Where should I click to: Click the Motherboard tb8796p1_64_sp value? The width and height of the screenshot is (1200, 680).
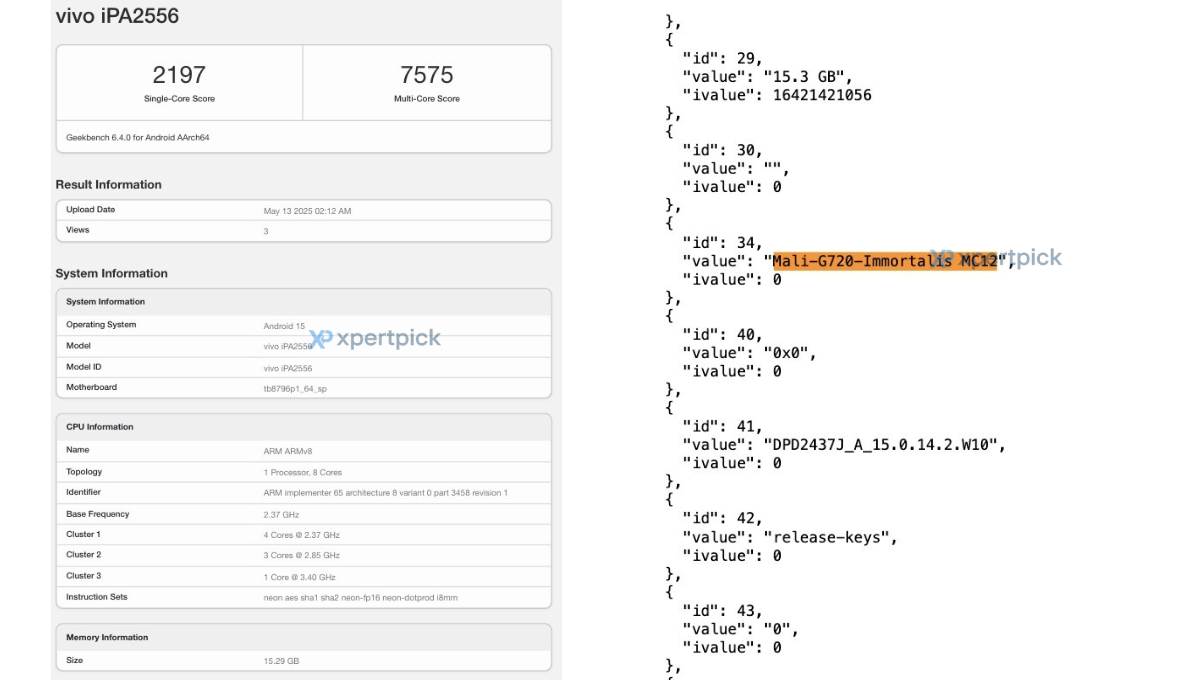(295, 388)
